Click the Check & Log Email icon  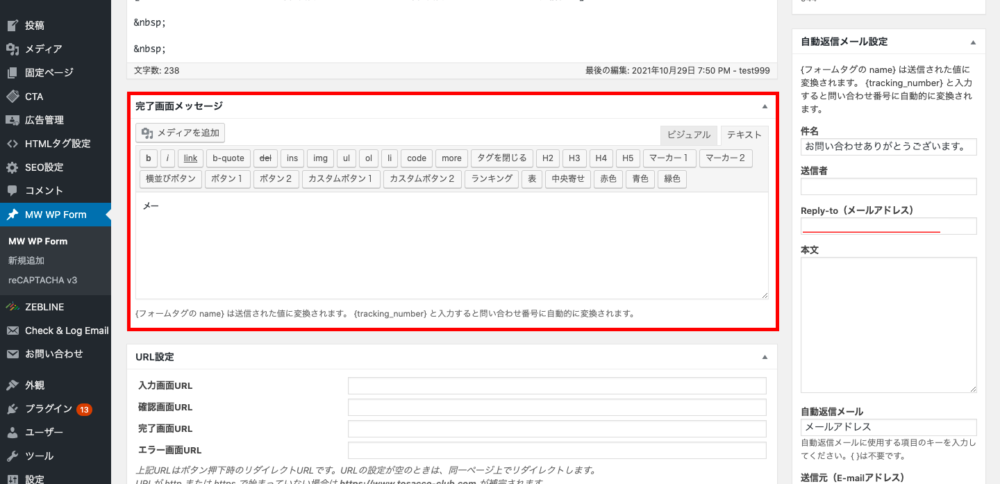click(x=12, y=330)
